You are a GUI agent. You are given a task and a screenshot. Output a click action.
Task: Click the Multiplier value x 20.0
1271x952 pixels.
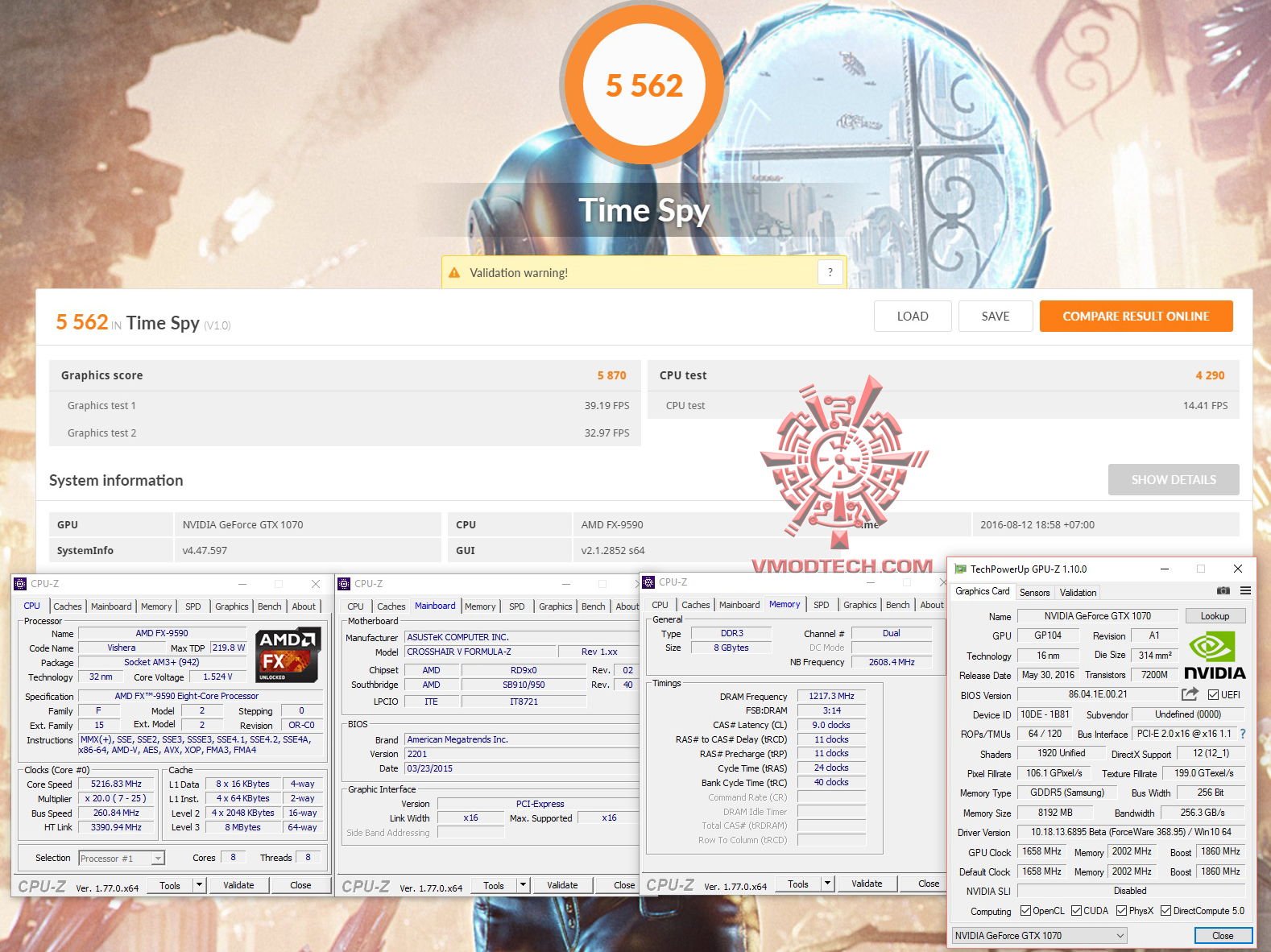click(117, 799)
